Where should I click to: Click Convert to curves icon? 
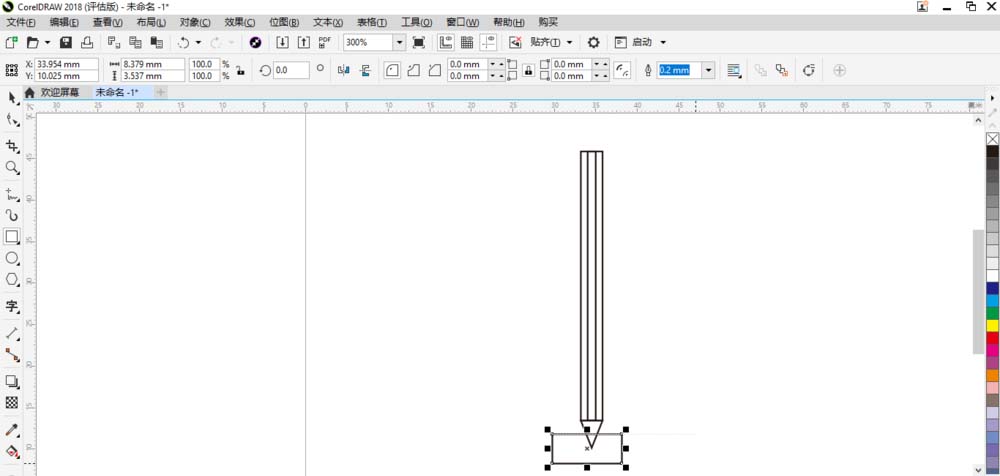[x=809, y=70]
